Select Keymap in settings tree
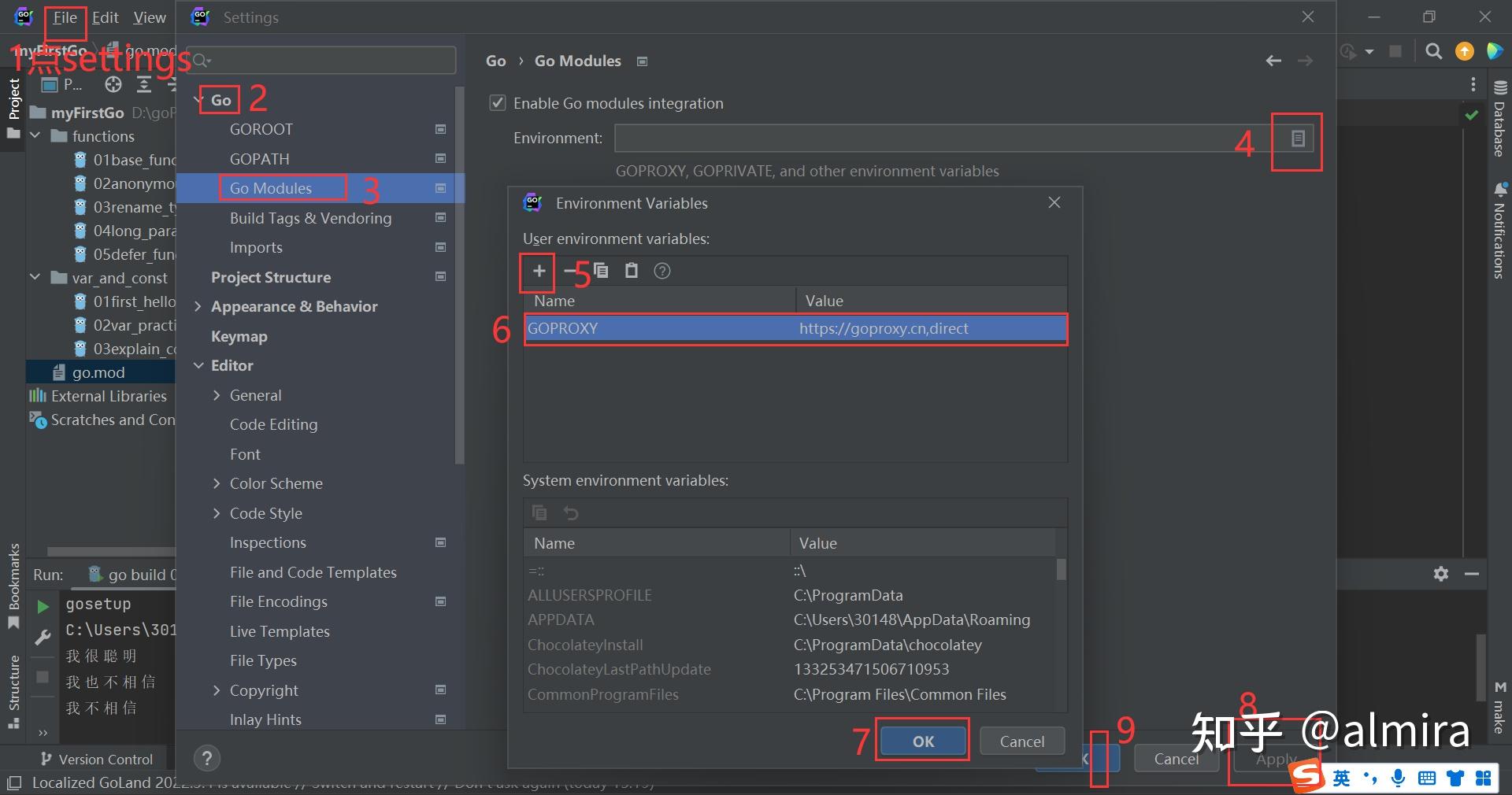 pos(239,336)
